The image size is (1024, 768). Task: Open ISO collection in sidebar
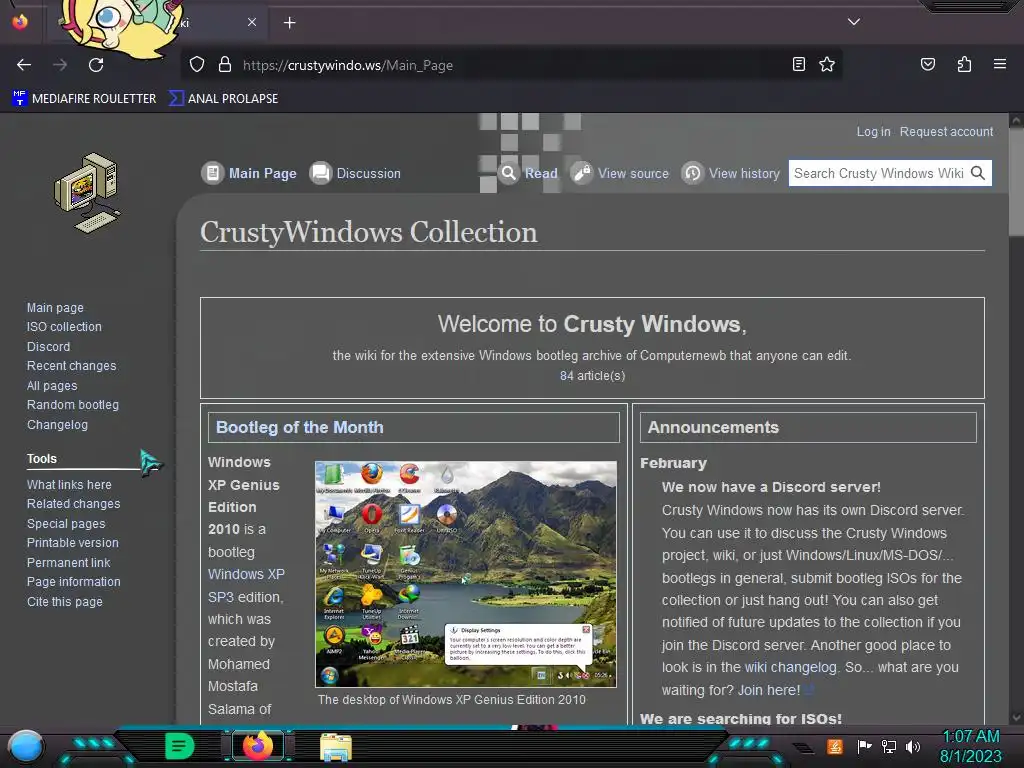pyautogui.click(x=64, y=327)
